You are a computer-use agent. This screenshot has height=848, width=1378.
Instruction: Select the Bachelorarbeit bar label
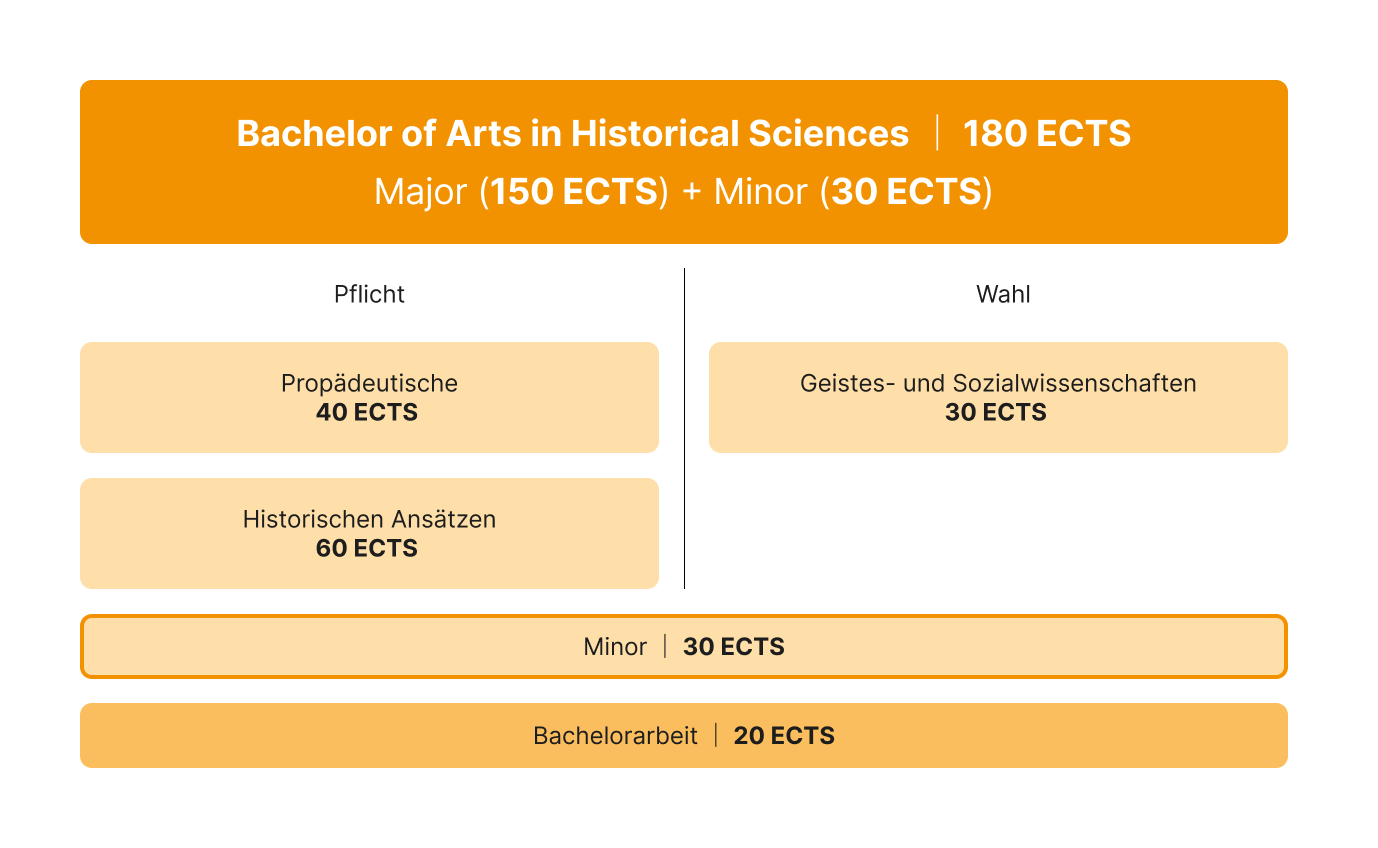click(615, 736)
